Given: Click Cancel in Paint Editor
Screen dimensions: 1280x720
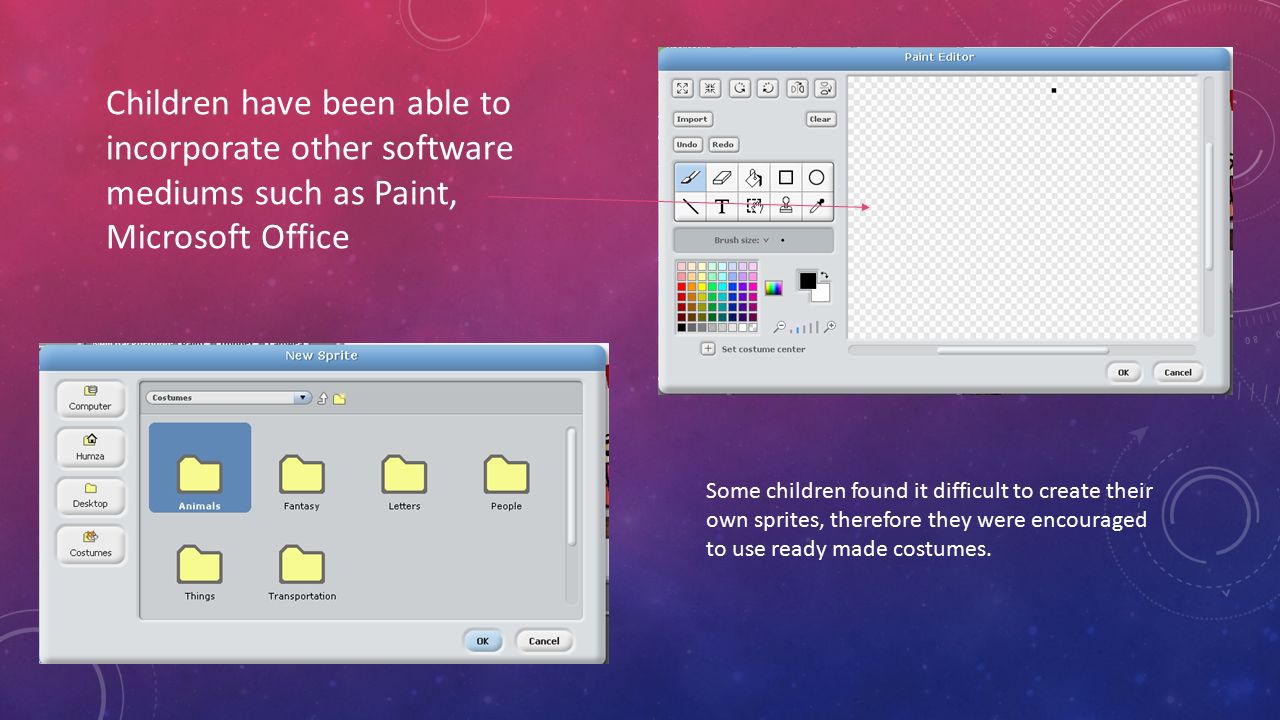Looking at the screenshot, I should 1178,372.
